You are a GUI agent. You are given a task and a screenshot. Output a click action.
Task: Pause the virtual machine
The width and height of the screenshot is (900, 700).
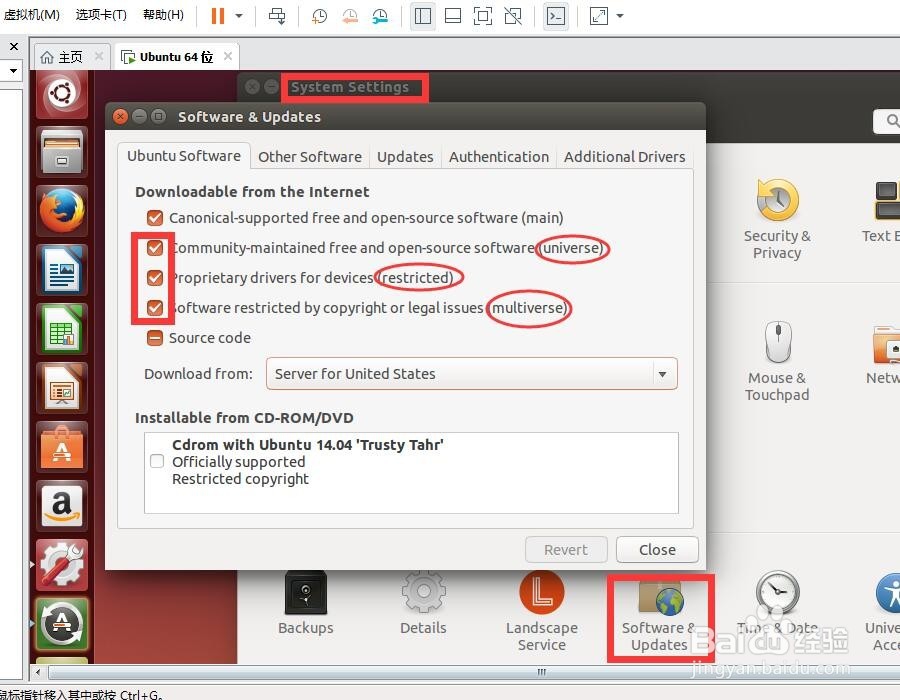coord(218,15)
